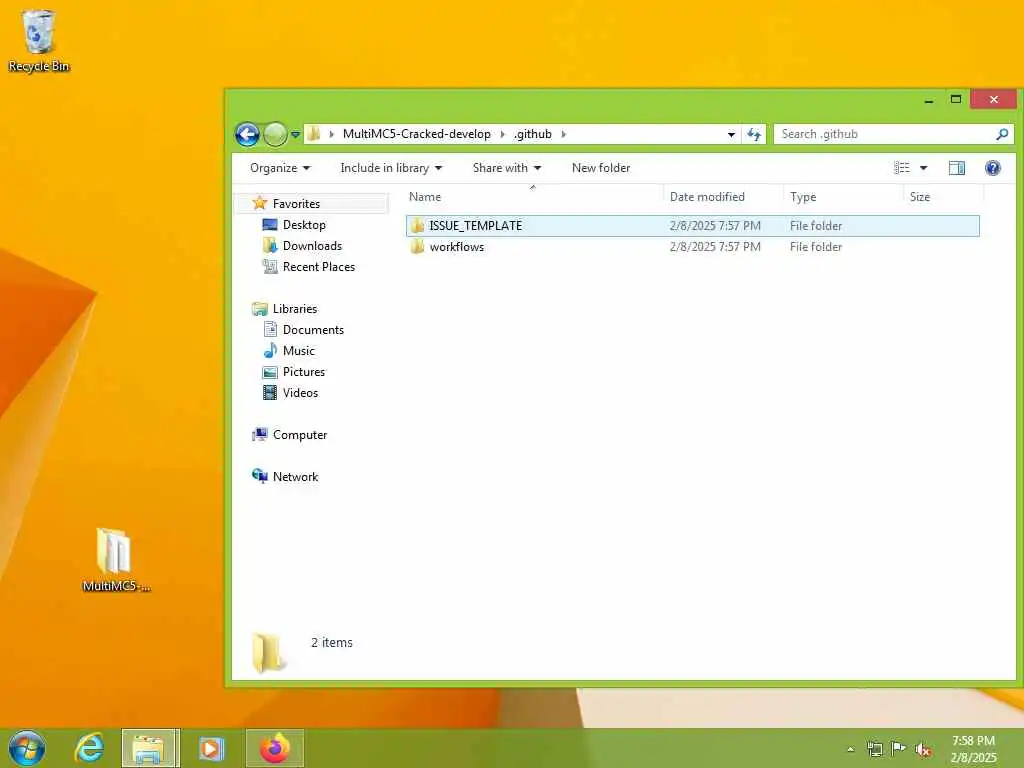Click File folder type of workflows
The width and height of the screenshot is (1024, 768).
click(x=816, y=247)
